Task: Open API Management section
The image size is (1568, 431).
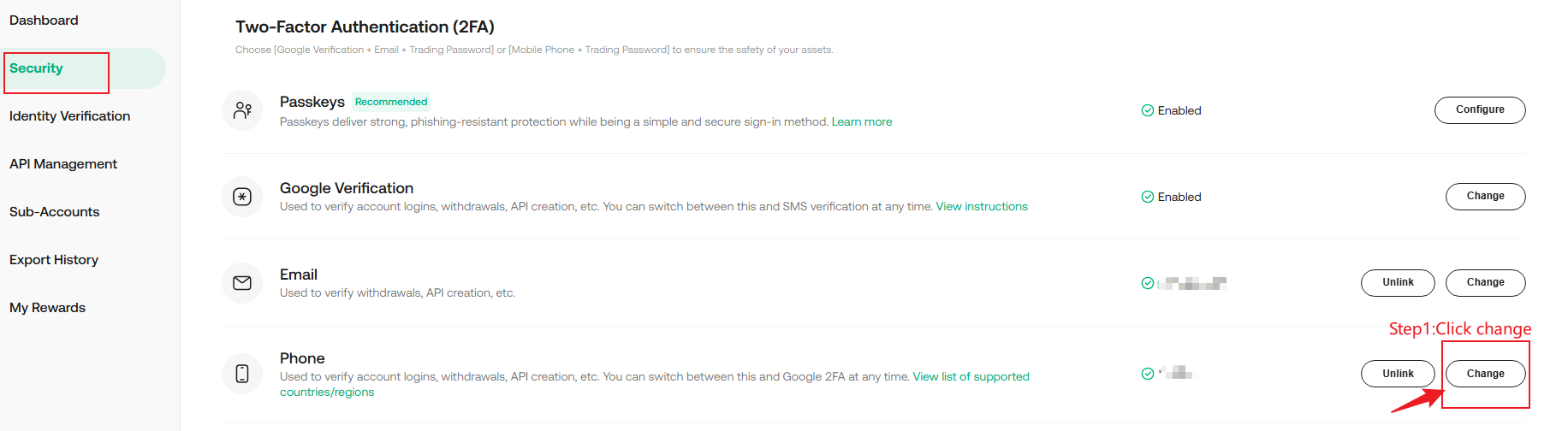Action: pyautogui.click(x=63, y=164)
